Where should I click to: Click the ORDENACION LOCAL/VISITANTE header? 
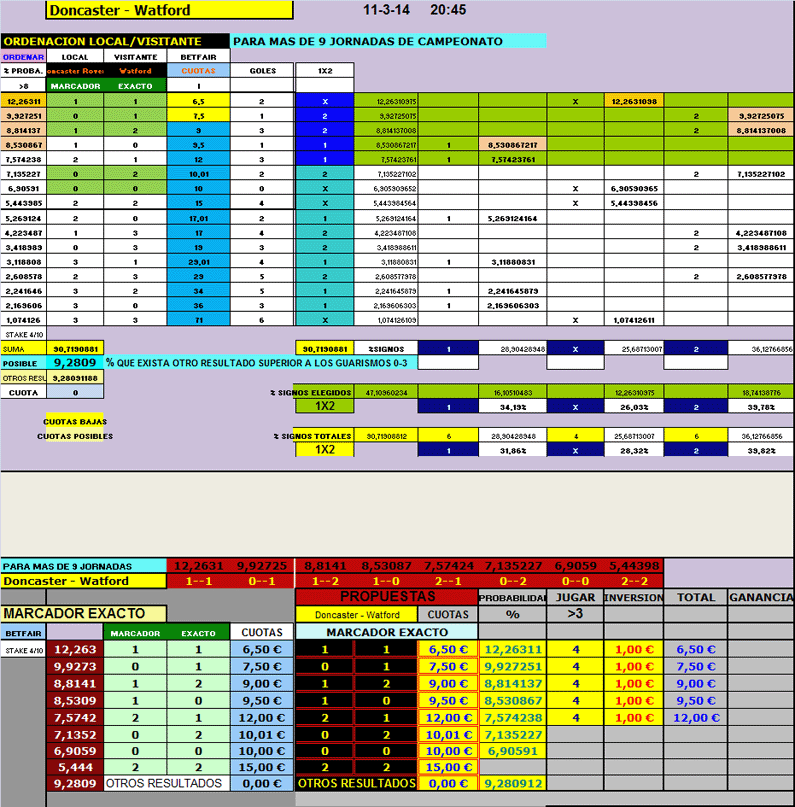(x=115, y=41)
